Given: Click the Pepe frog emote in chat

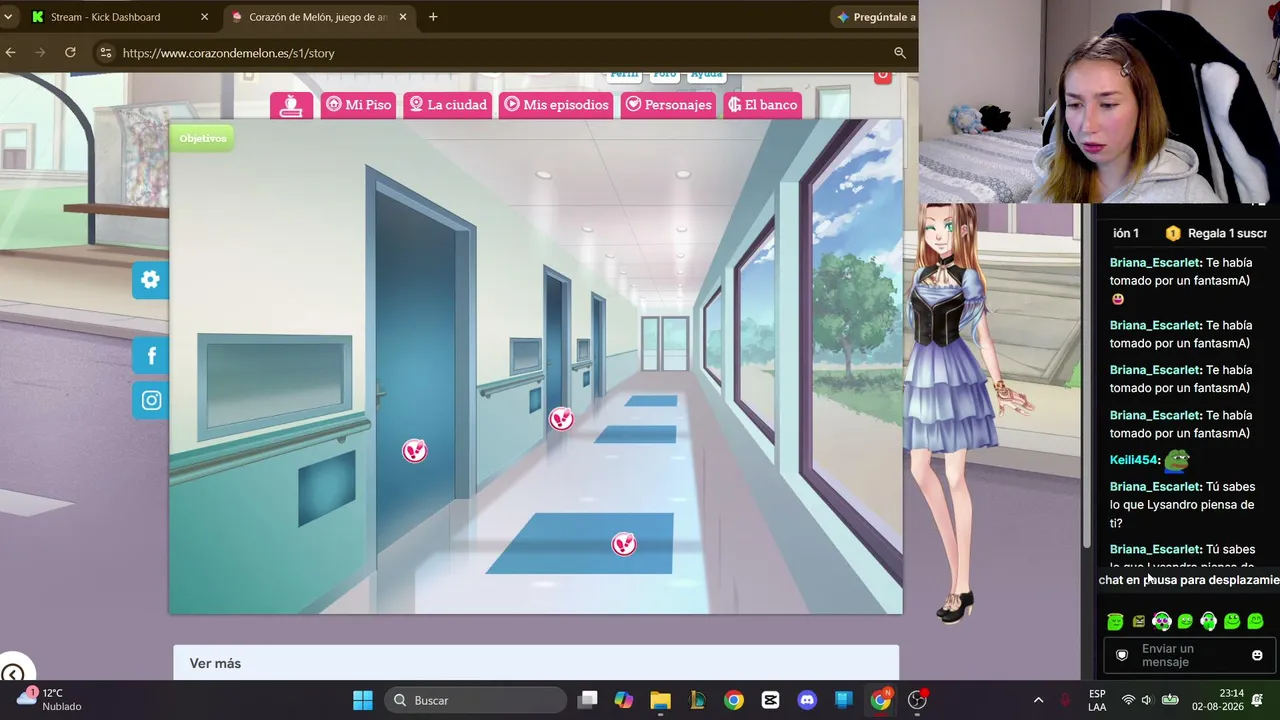Looking at the screenshot, I should coord(1177,460).
